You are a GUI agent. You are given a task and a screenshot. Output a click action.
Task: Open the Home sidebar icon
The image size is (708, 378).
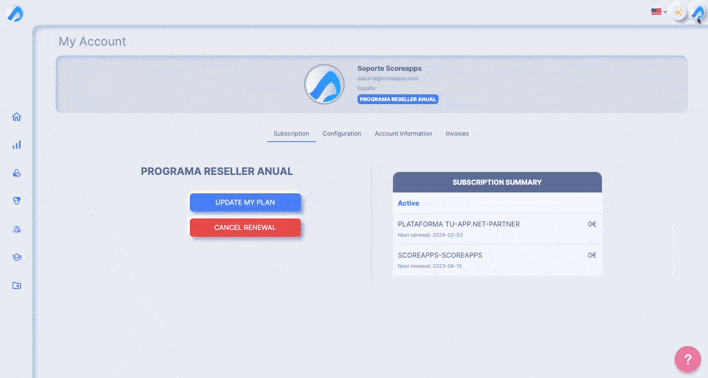[17, 117]
